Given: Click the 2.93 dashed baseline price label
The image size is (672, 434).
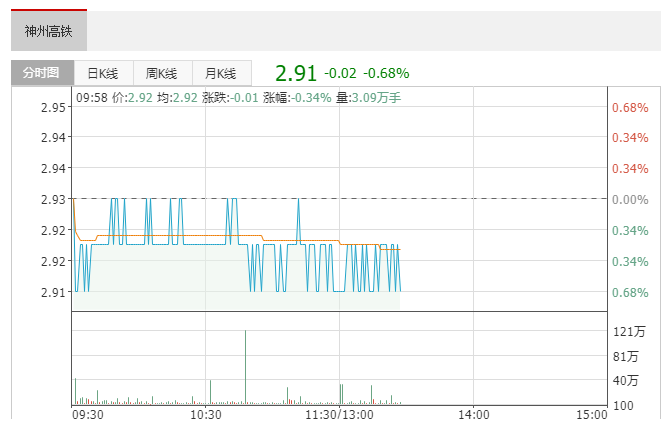Looking at the screenshot, I should (x=54, y=199).
